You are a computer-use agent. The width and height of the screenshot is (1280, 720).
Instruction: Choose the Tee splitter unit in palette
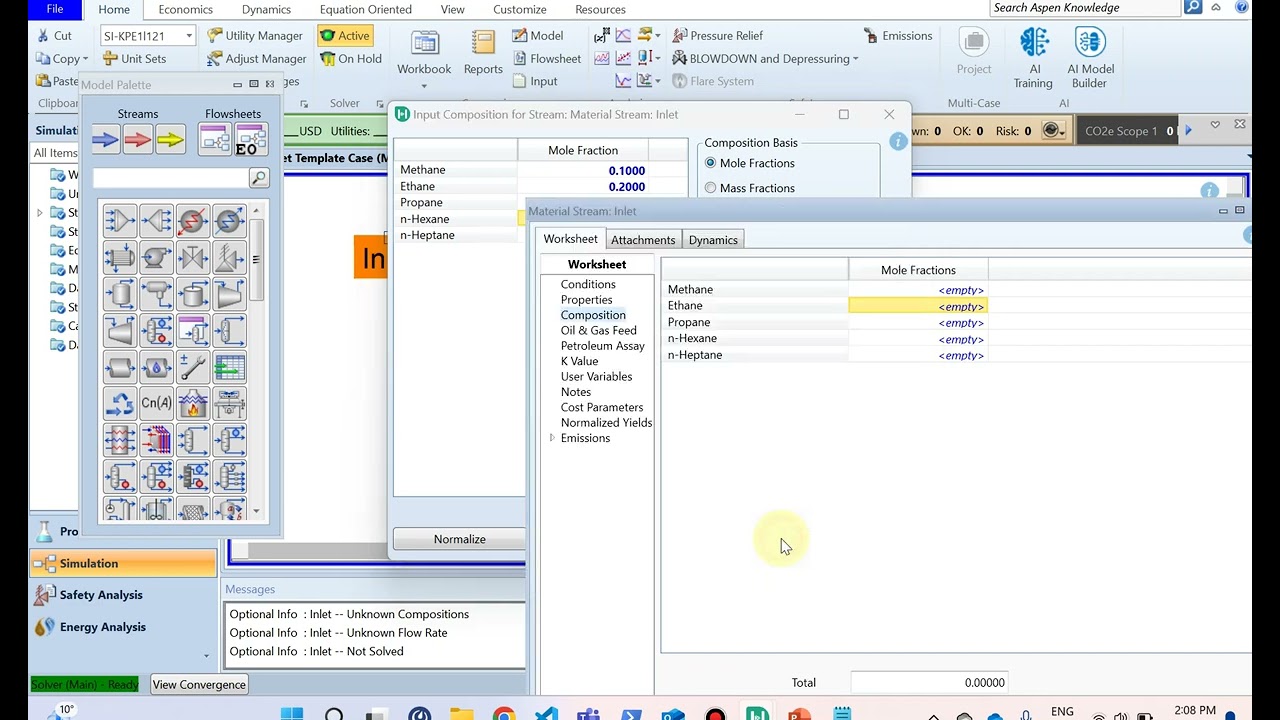point(156,221)
